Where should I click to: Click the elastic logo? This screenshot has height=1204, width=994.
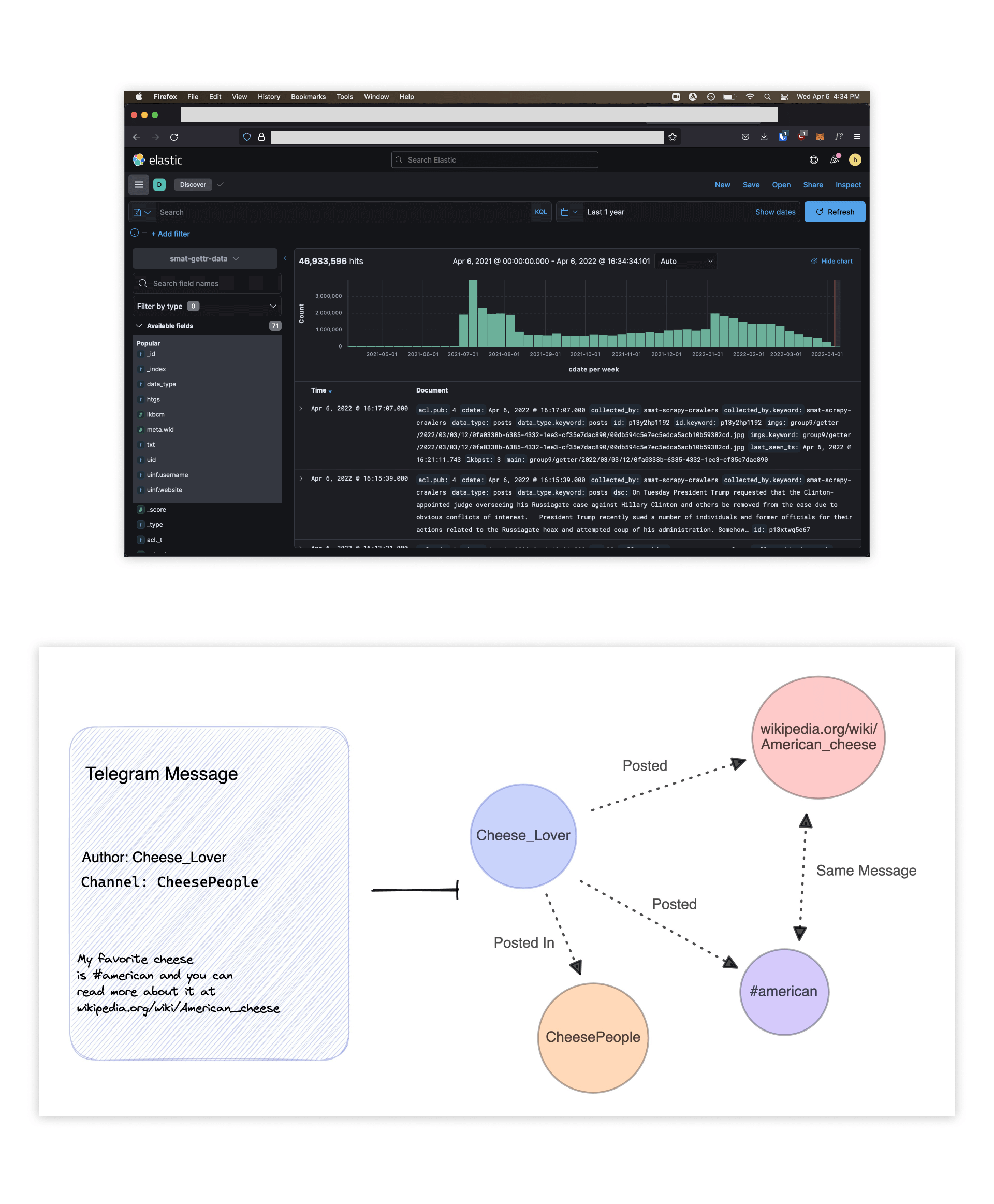click(157, 160)
